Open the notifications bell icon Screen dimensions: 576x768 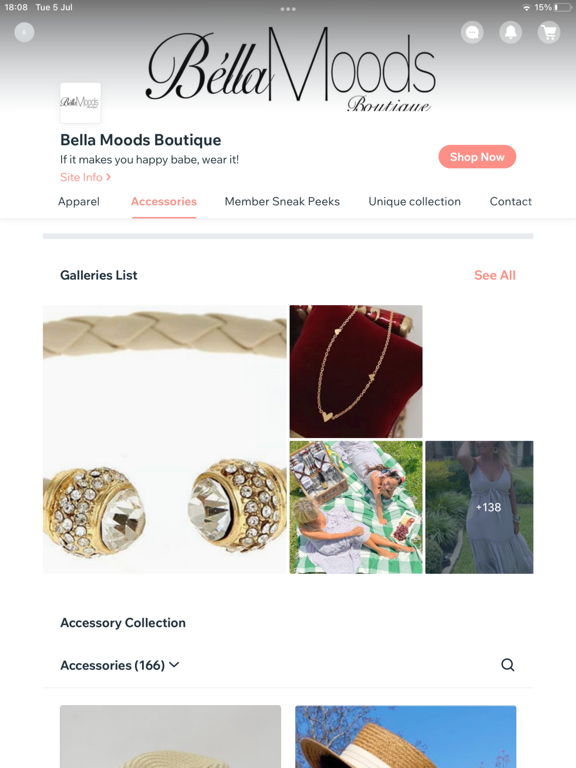(510, 32)
